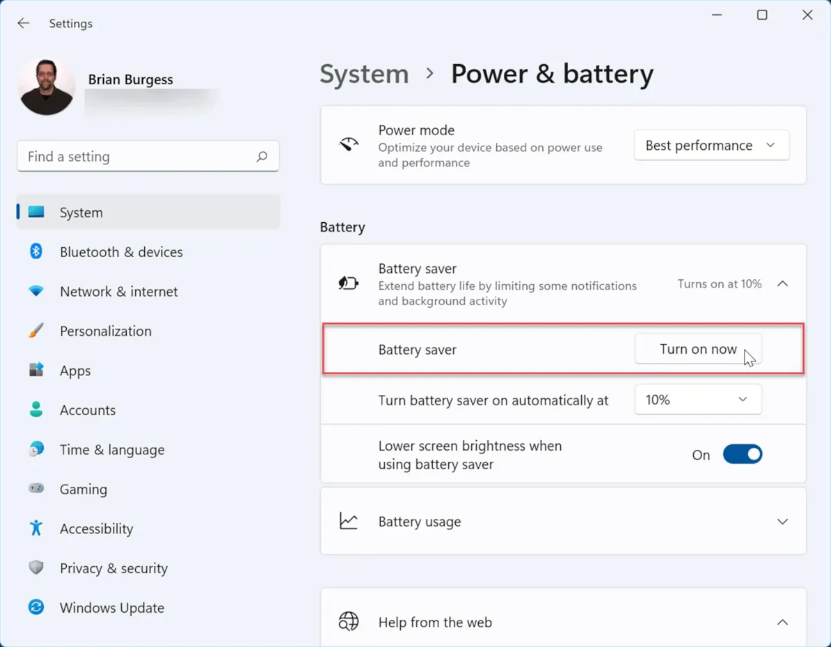Click the System monitor icon in sidebar
The height and width of the screenshot is (647, 831).
click(36, 212)
